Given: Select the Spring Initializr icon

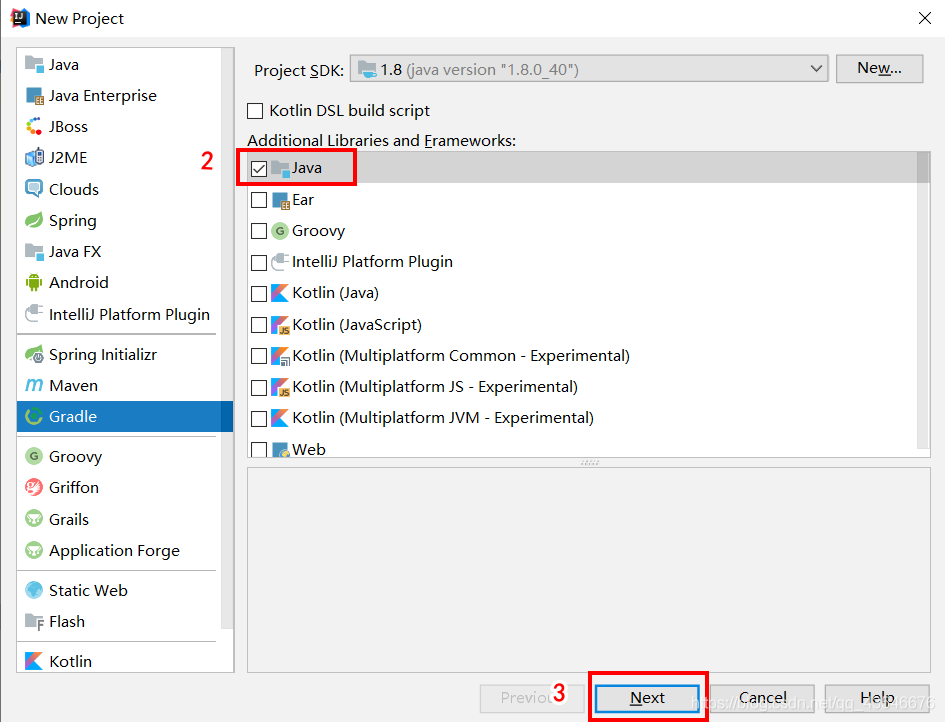Looking at the screenshot, I should (x=34, y=354).
